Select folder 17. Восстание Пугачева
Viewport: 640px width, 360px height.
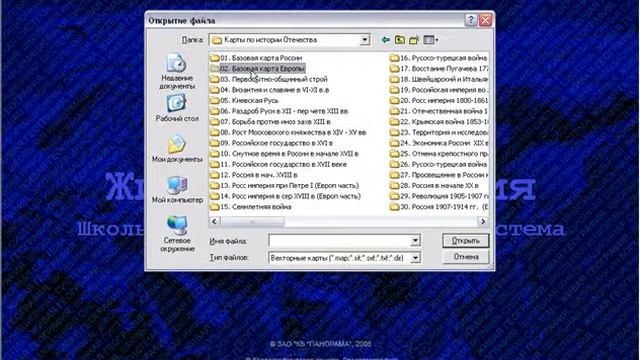pyautogui.click(x=439, y=69)
